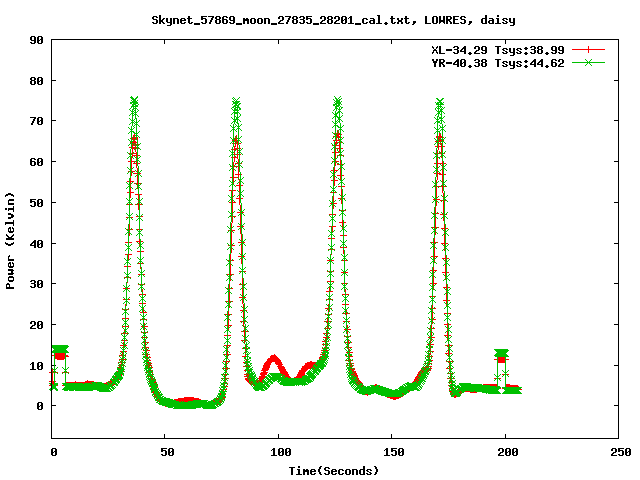Select the XL-34.29 Tsys:38.99 legend entry
This screenshot has height=480, width=640.
(498, 50)
